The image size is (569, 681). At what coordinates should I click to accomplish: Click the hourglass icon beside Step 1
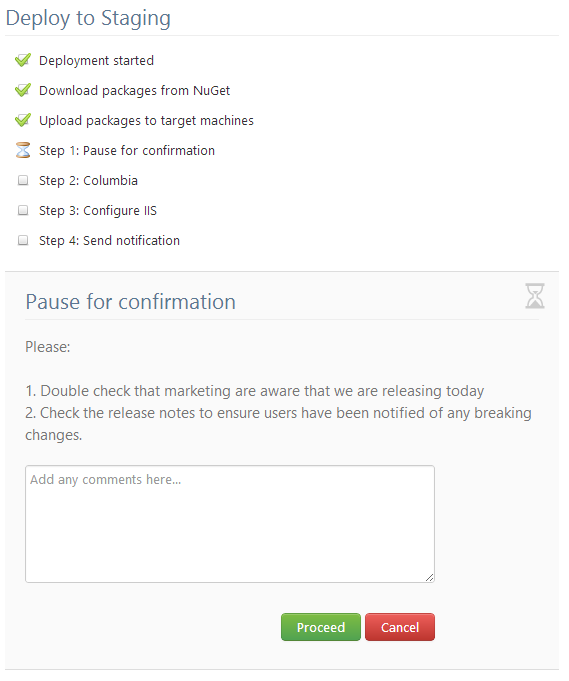23,150
